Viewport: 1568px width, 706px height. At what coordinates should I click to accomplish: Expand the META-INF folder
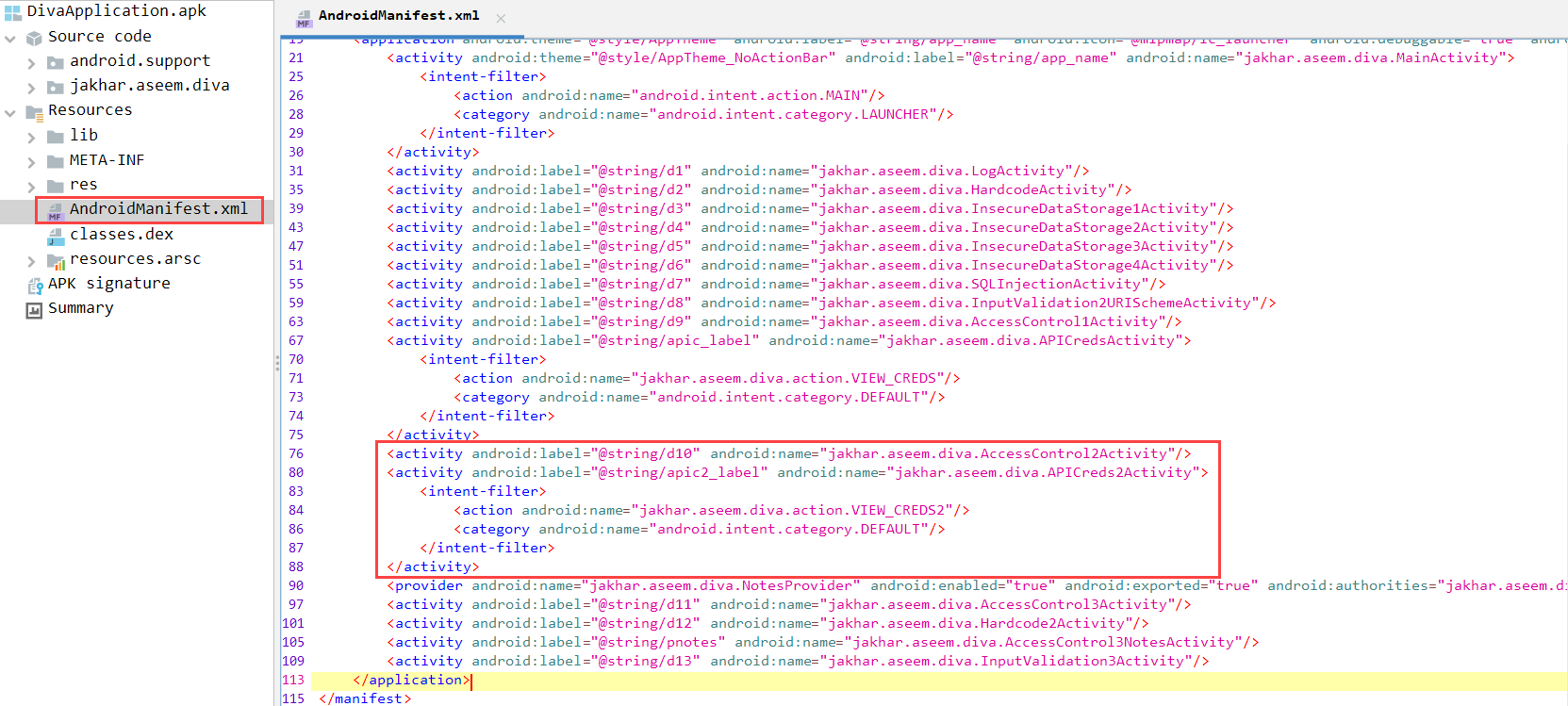coord(31,162)
